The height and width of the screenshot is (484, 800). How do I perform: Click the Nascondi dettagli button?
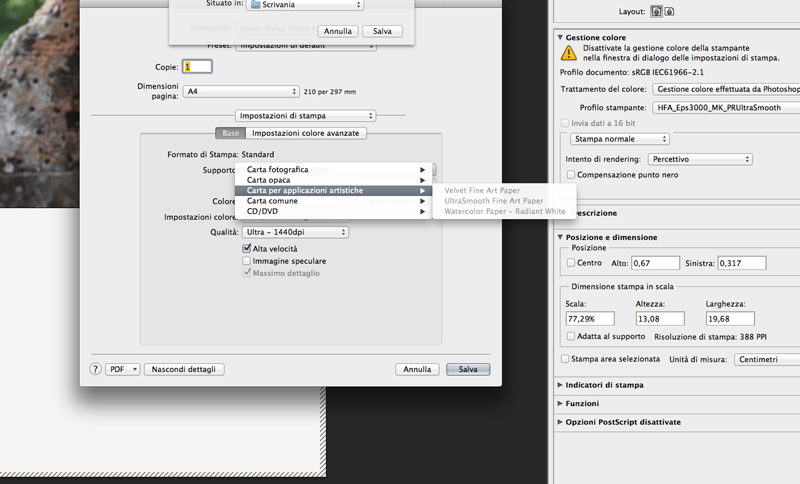coord(186,369)
